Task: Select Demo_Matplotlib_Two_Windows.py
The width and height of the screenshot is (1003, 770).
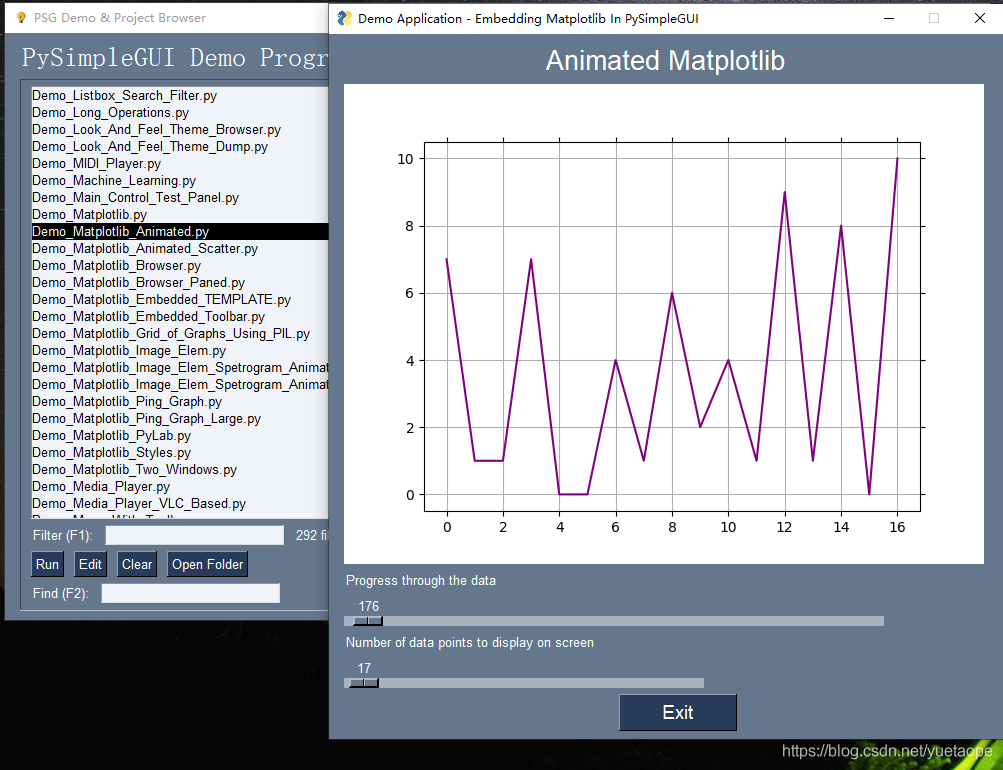Action: [x=180, y=469]
